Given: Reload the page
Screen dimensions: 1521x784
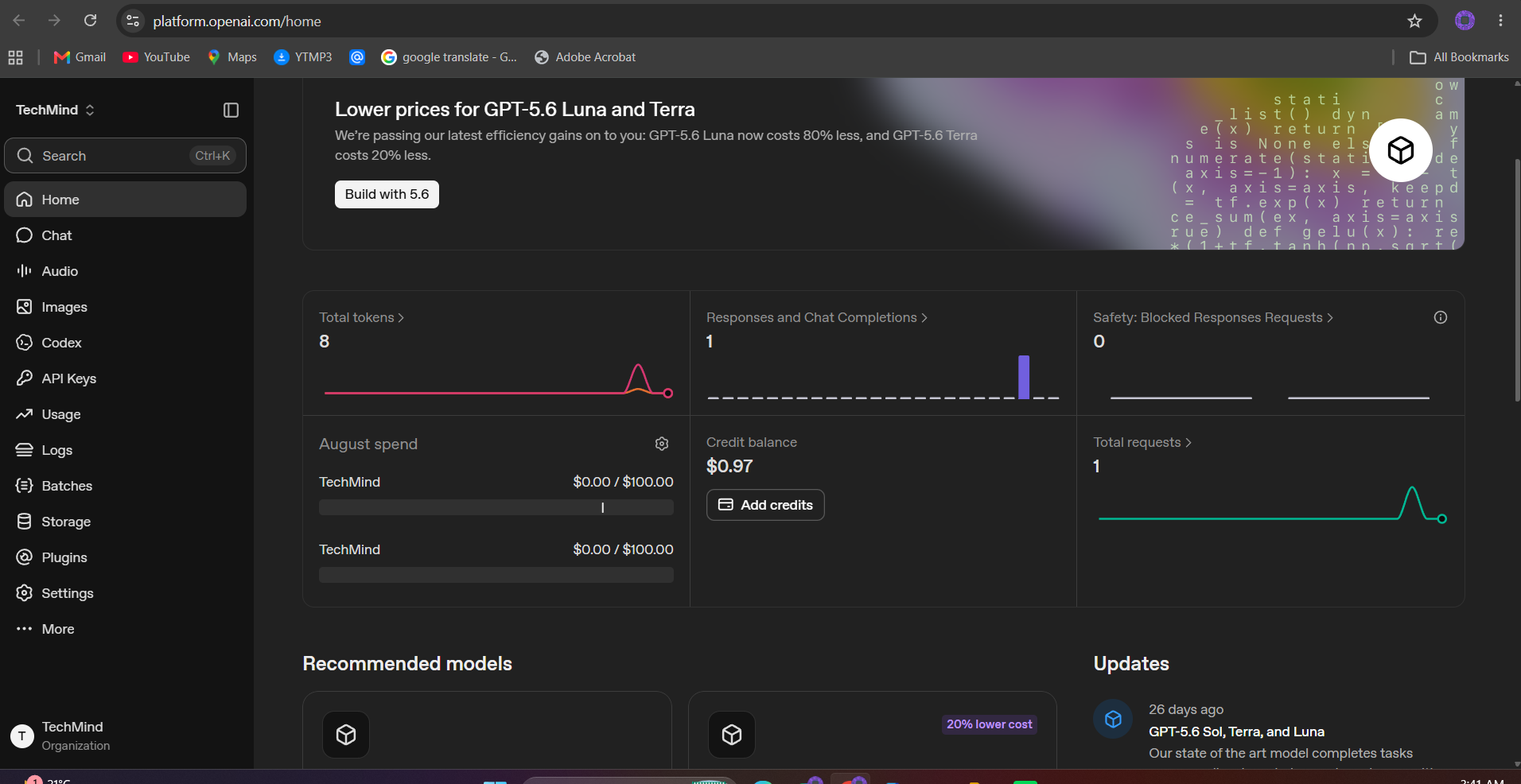Looking at the screenshot, I should coord(91,21).
